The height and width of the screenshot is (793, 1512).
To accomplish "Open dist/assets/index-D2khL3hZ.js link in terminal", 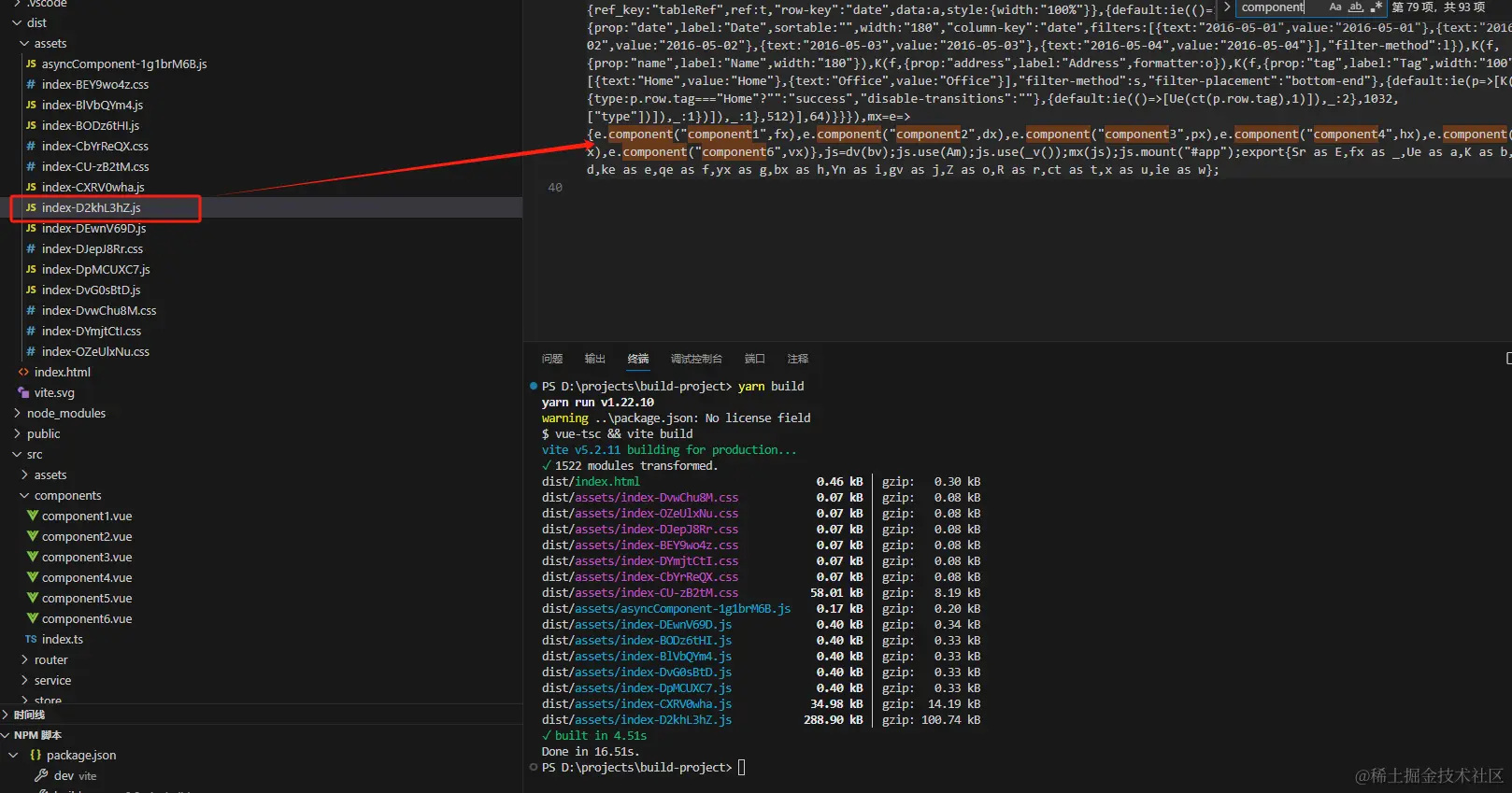I will click(x=636, y=720).
